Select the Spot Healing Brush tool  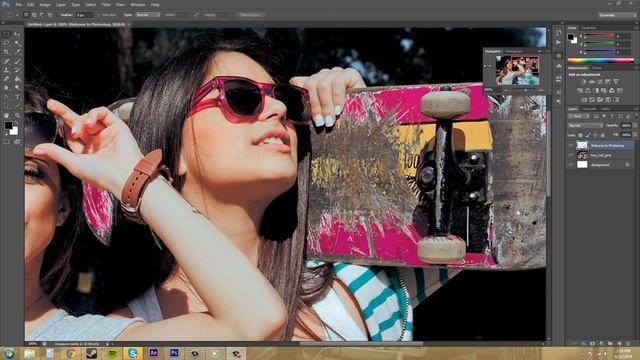click(x=7, y=61)
